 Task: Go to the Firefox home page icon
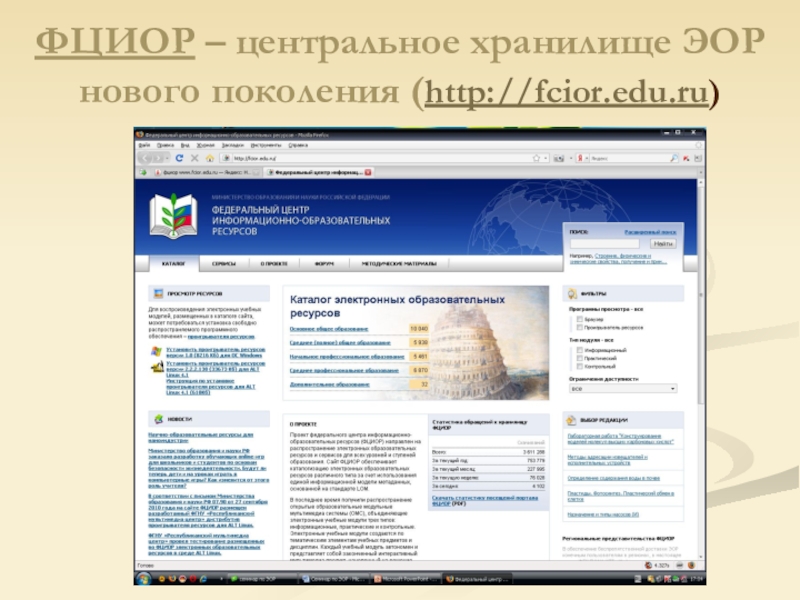(210, 158)
